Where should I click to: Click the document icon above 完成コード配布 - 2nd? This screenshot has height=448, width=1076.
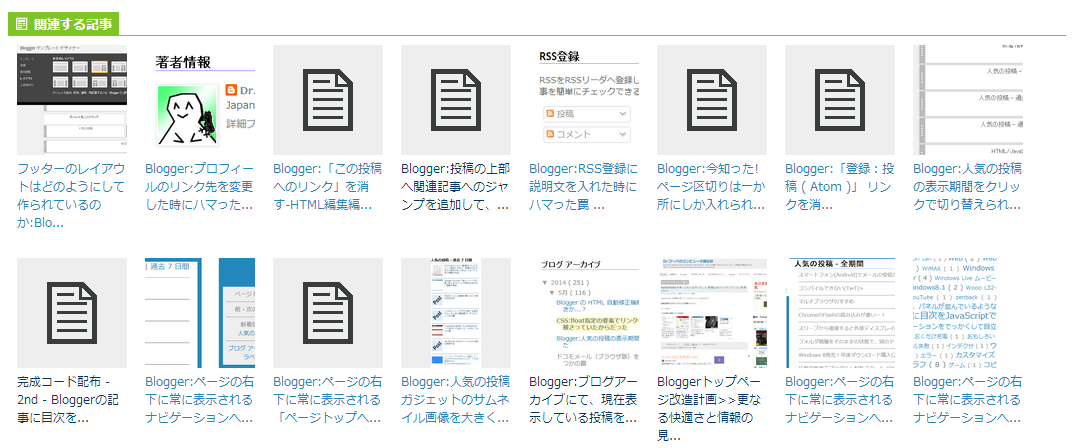point(72,313)
